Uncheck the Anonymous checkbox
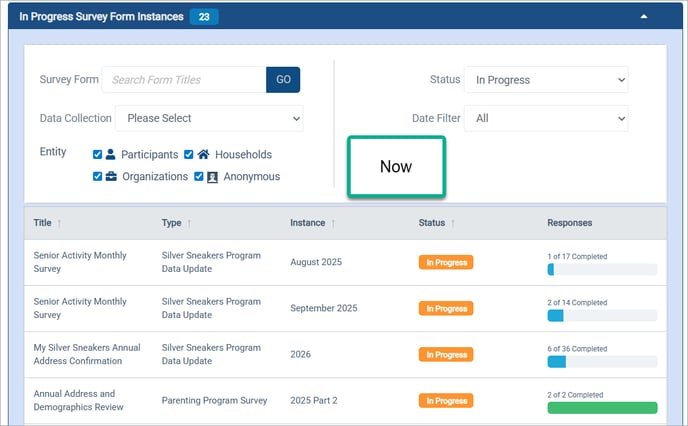 [198, 177]
